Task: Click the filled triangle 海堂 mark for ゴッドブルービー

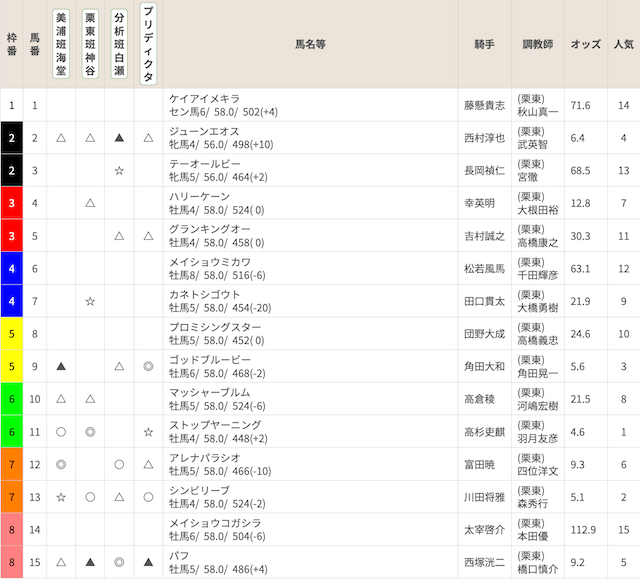Action: (x=61, y=367)
